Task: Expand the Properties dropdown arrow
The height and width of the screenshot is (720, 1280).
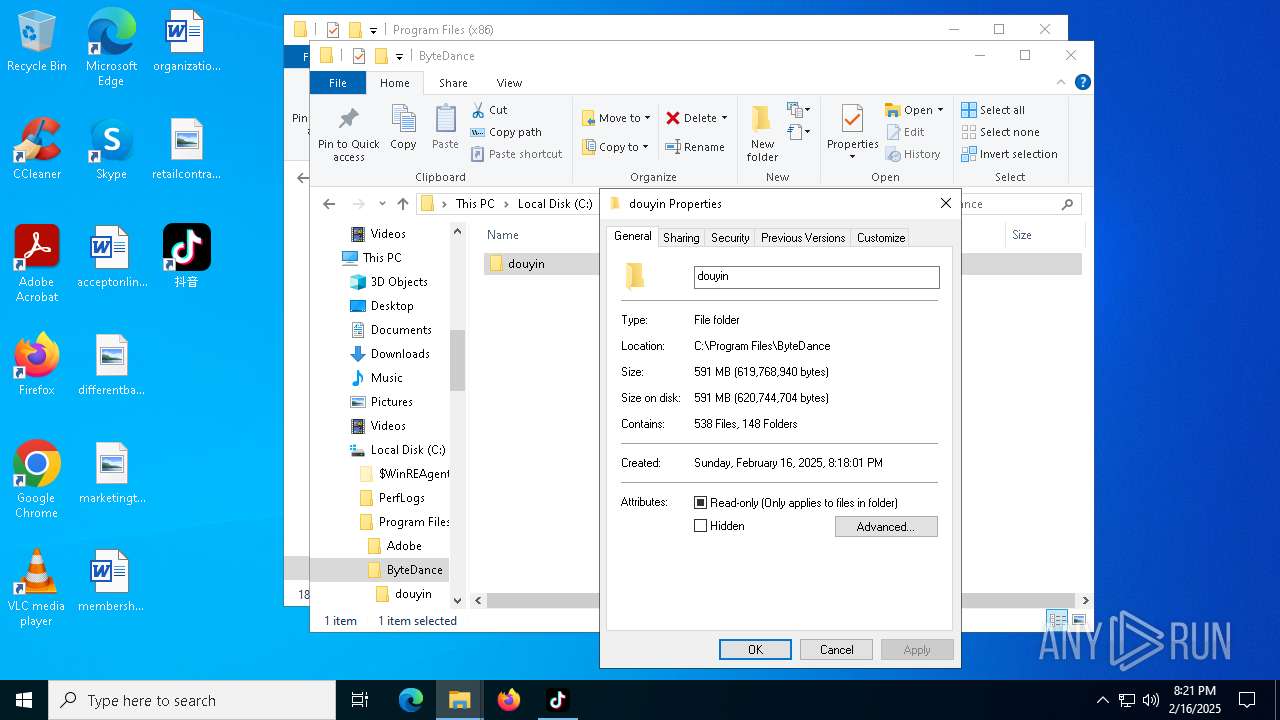Action: coord(852,156)
